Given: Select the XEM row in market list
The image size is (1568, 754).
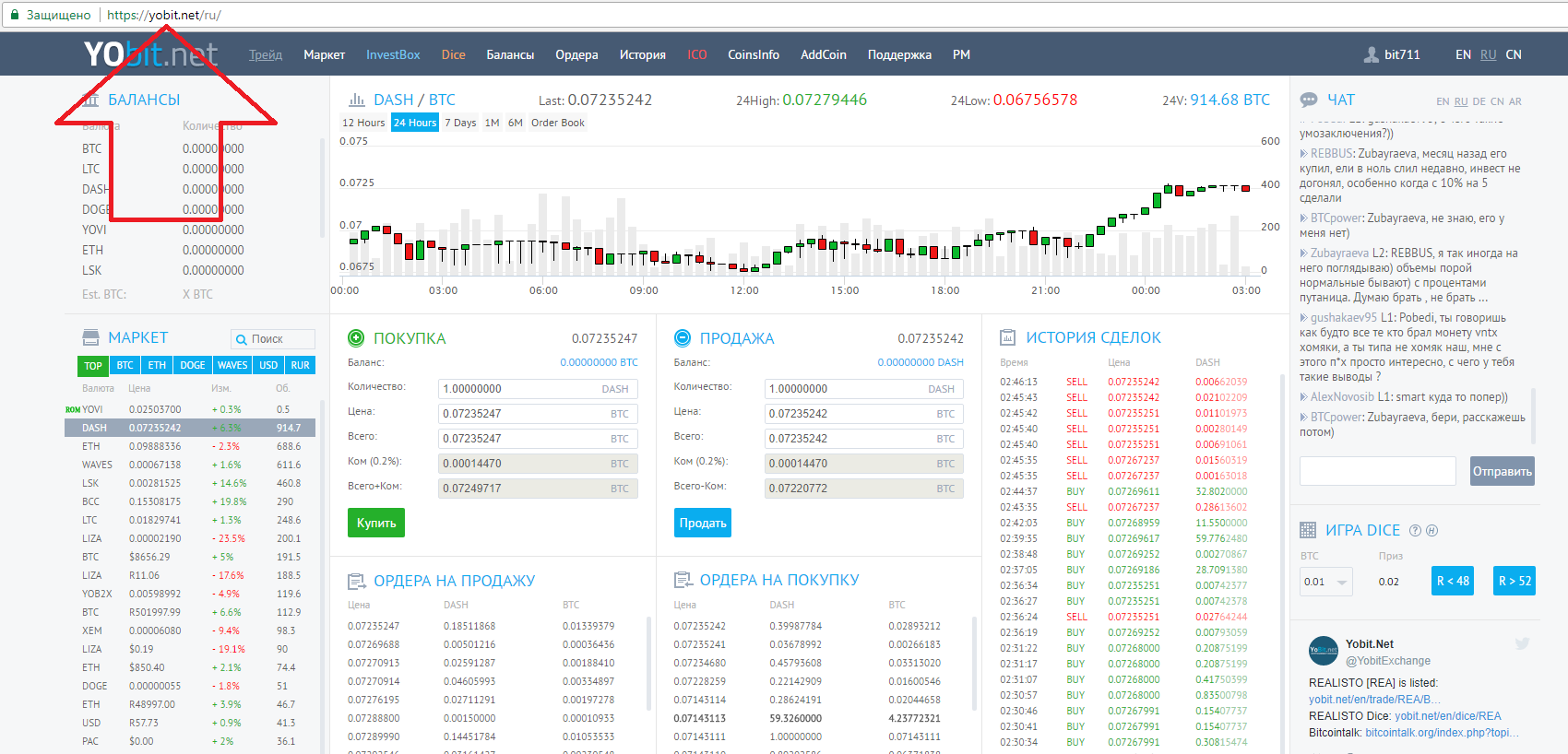Looking at the screenshot, I should point(190,630).
